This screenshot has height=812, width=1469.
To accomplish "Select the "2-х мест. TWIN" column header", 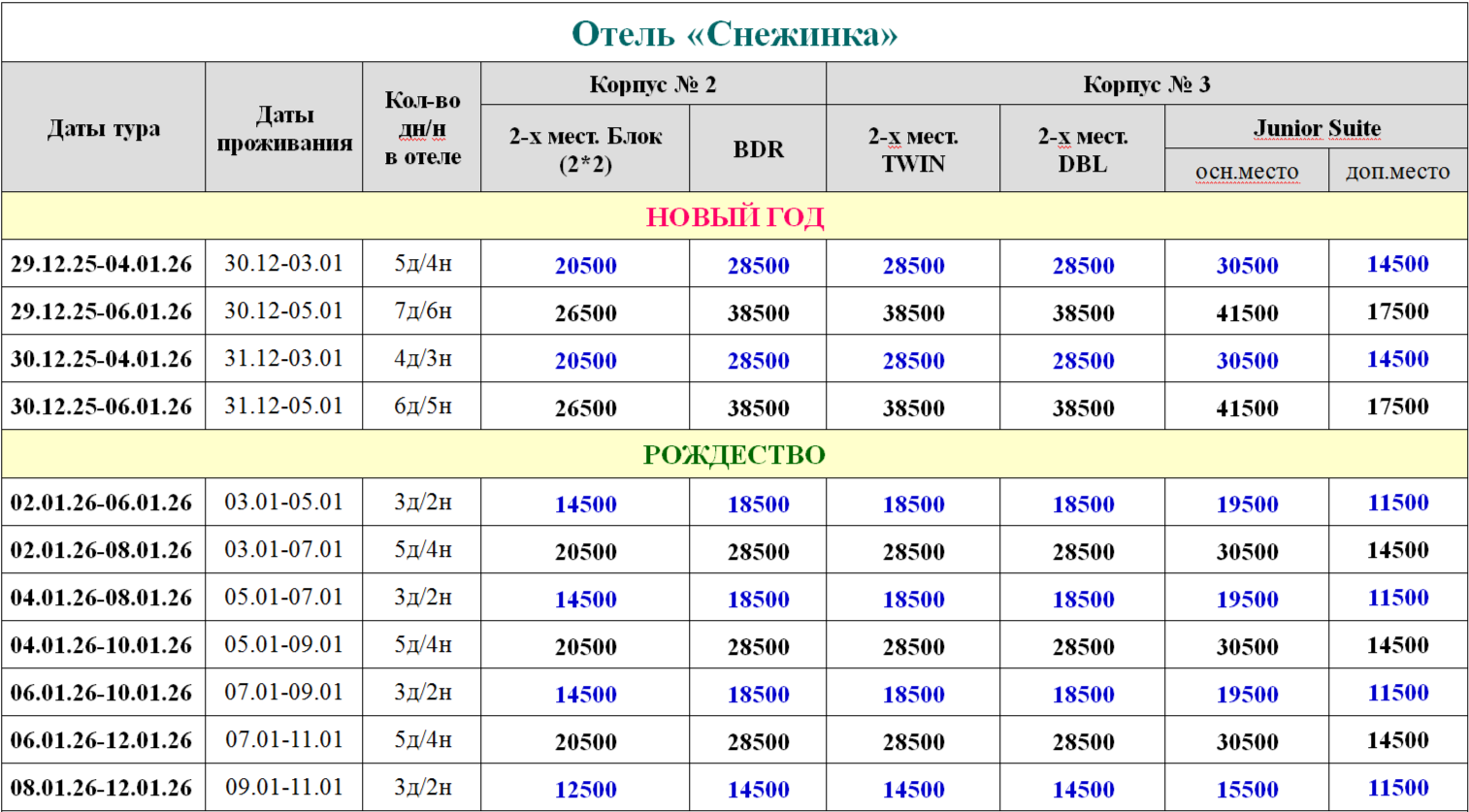I will pyautogui.click(x=913, y=149).
